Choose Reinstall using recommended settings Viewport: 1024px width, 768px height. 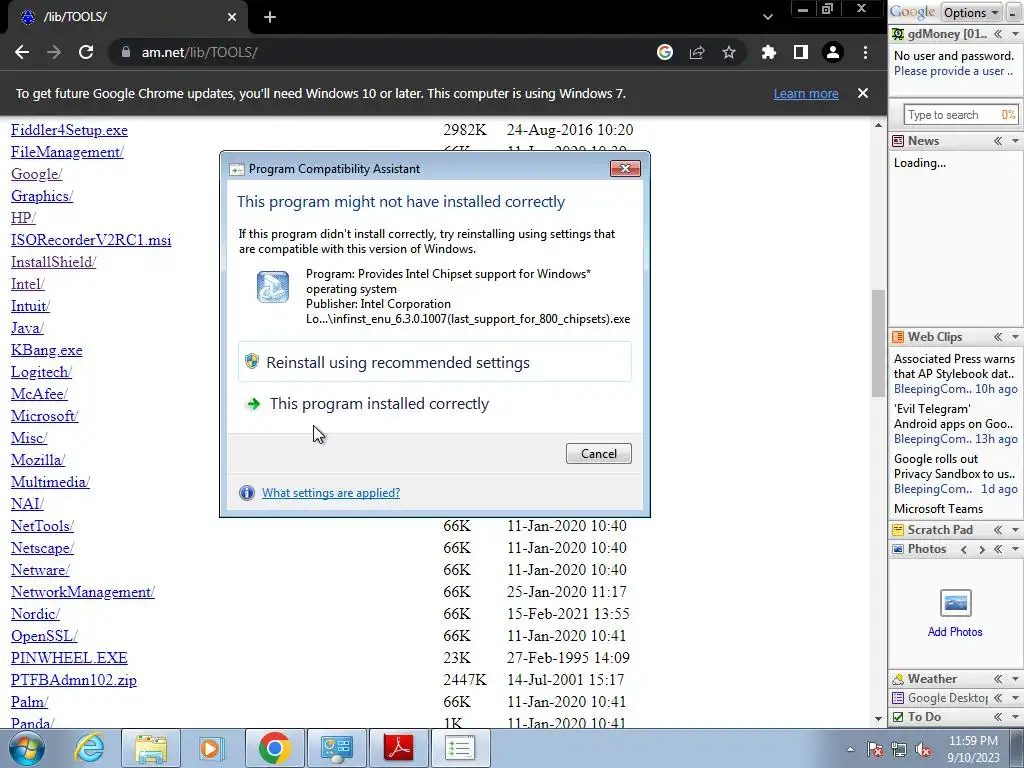pyautogui.click(x=435, y=362)
